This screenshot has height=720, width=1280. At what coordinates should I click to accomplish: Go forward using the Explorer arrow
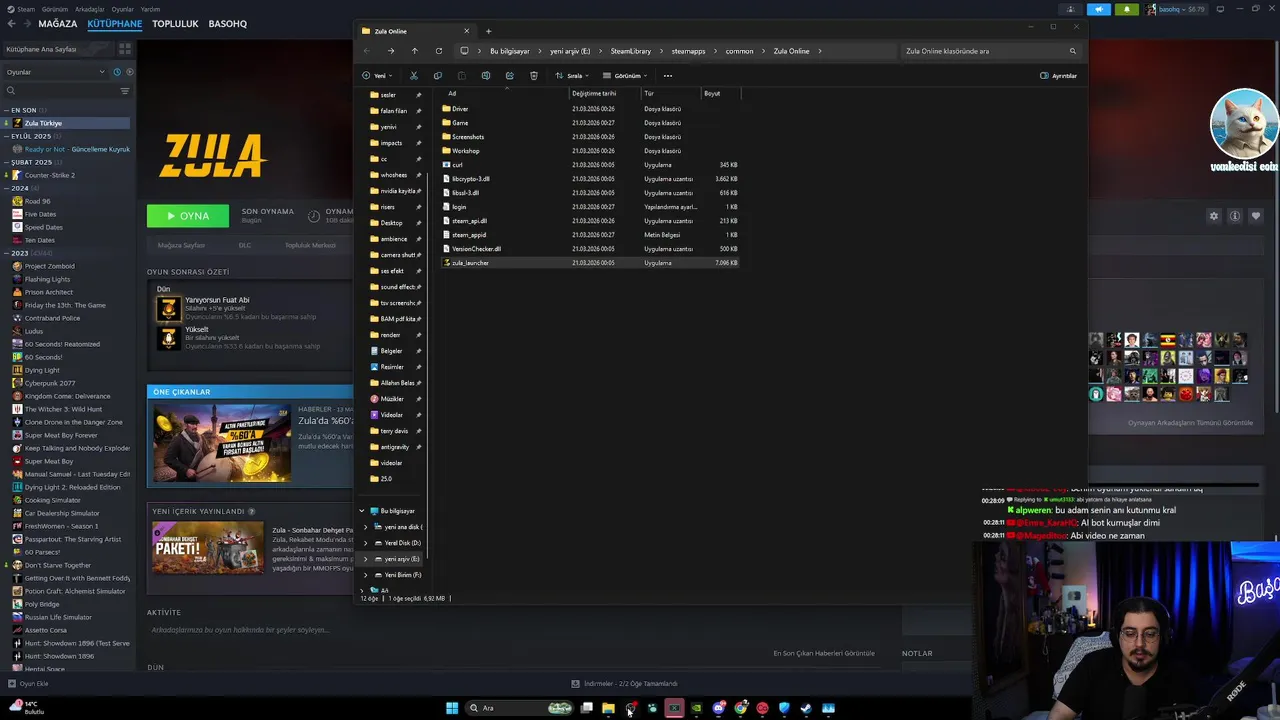click(390, 51)
